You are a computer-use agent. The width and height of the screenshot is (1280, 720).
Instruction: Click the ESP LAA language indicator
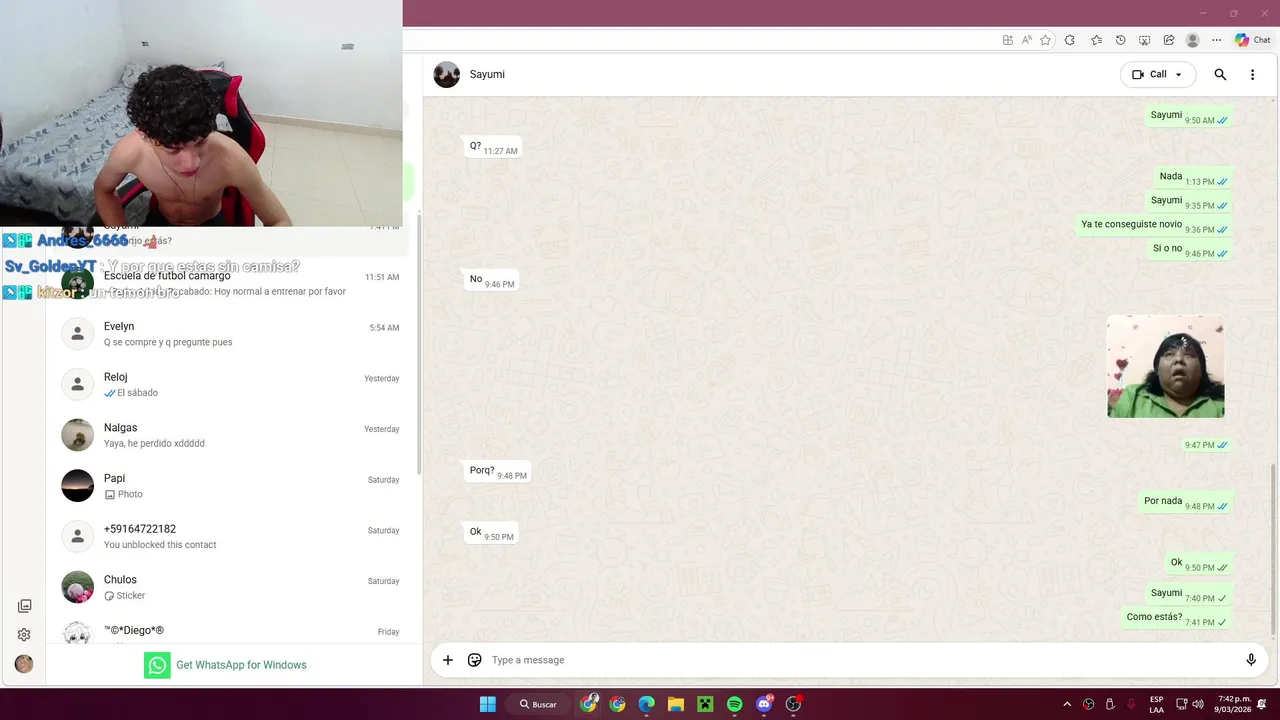tap(1156, 704)
